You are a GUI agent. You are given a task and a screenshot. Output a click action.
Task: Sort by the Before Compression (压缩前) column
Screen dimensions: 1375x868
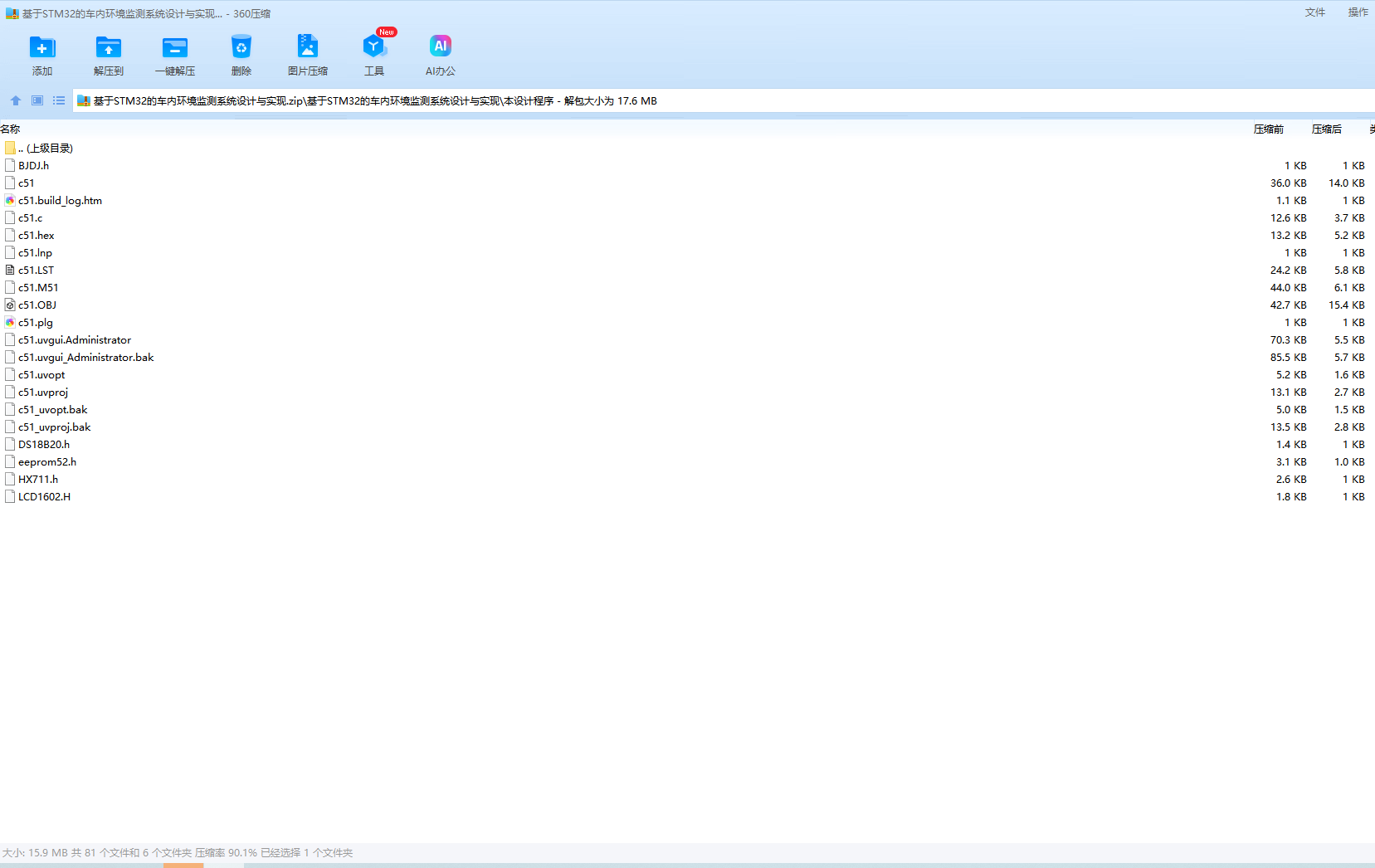pos(1268,129)
